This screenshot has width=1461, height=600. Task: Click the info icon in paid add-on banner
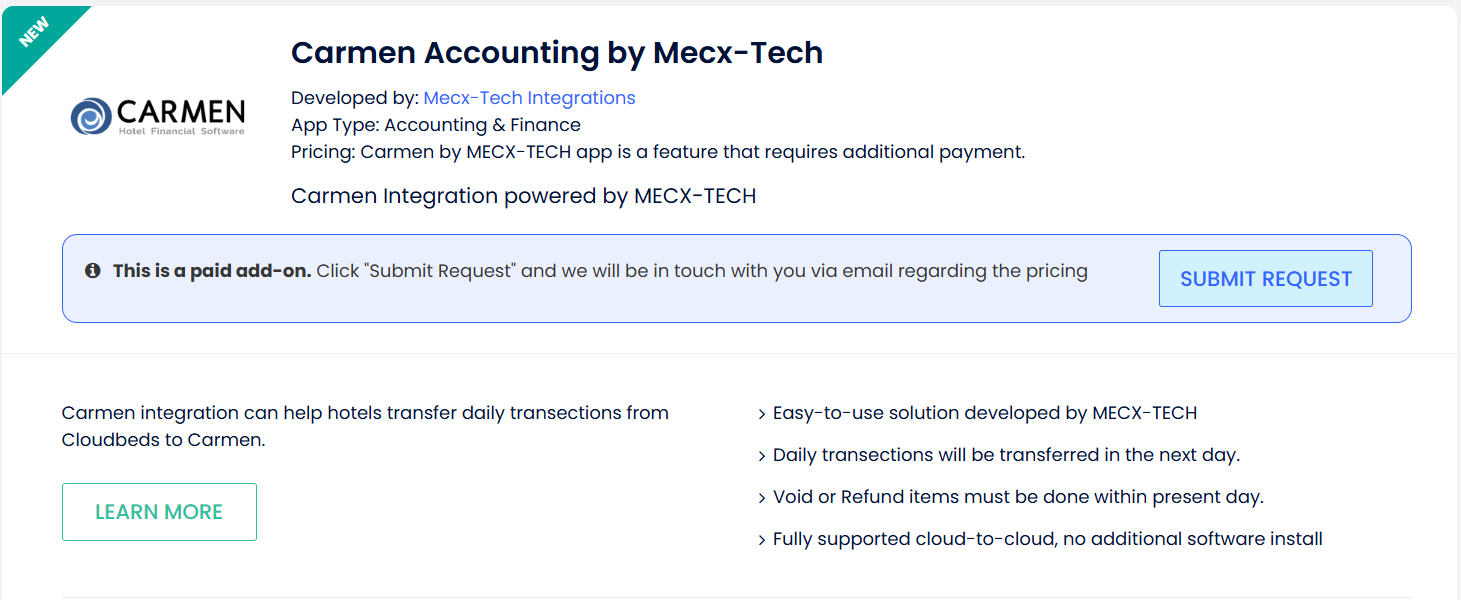click(93, 271)
